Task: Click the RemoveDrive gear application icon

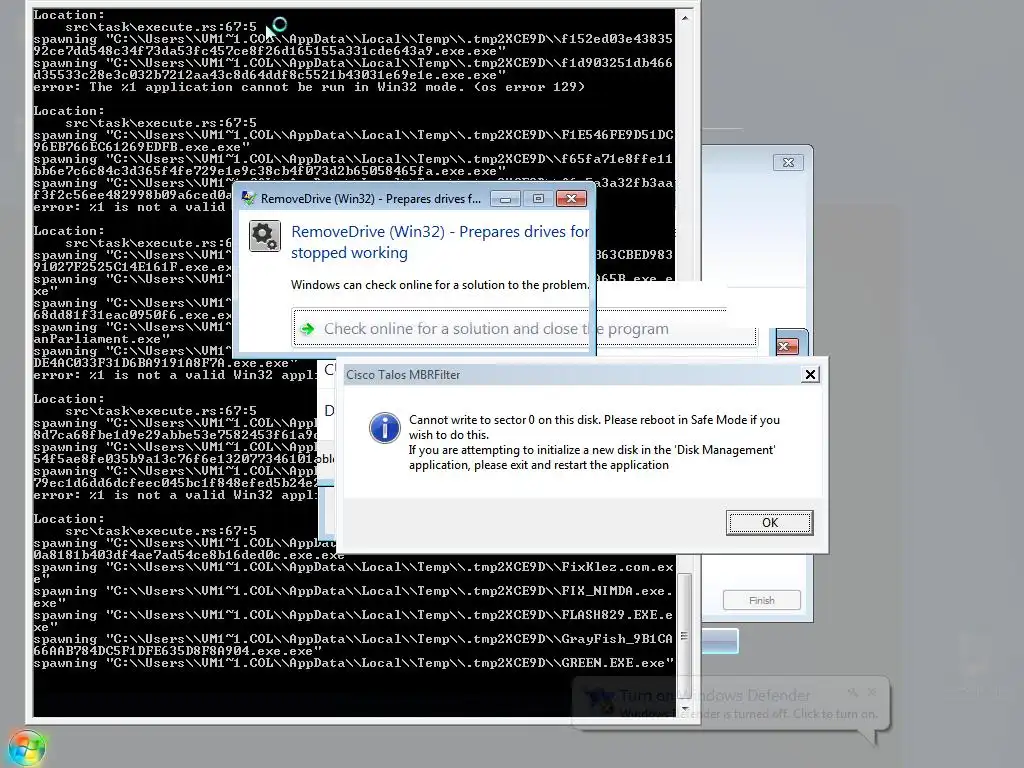Action: tap(264, 236)
